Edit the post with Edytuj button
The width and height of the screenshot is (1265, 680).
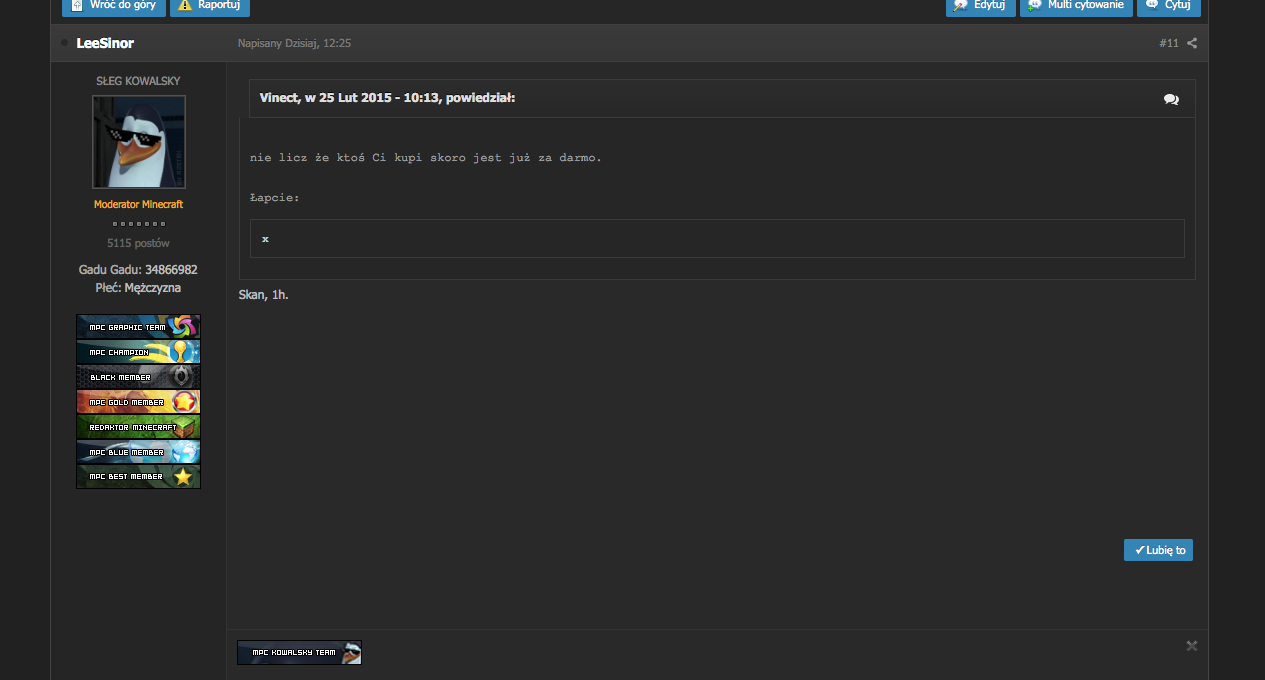click(981, 6)
